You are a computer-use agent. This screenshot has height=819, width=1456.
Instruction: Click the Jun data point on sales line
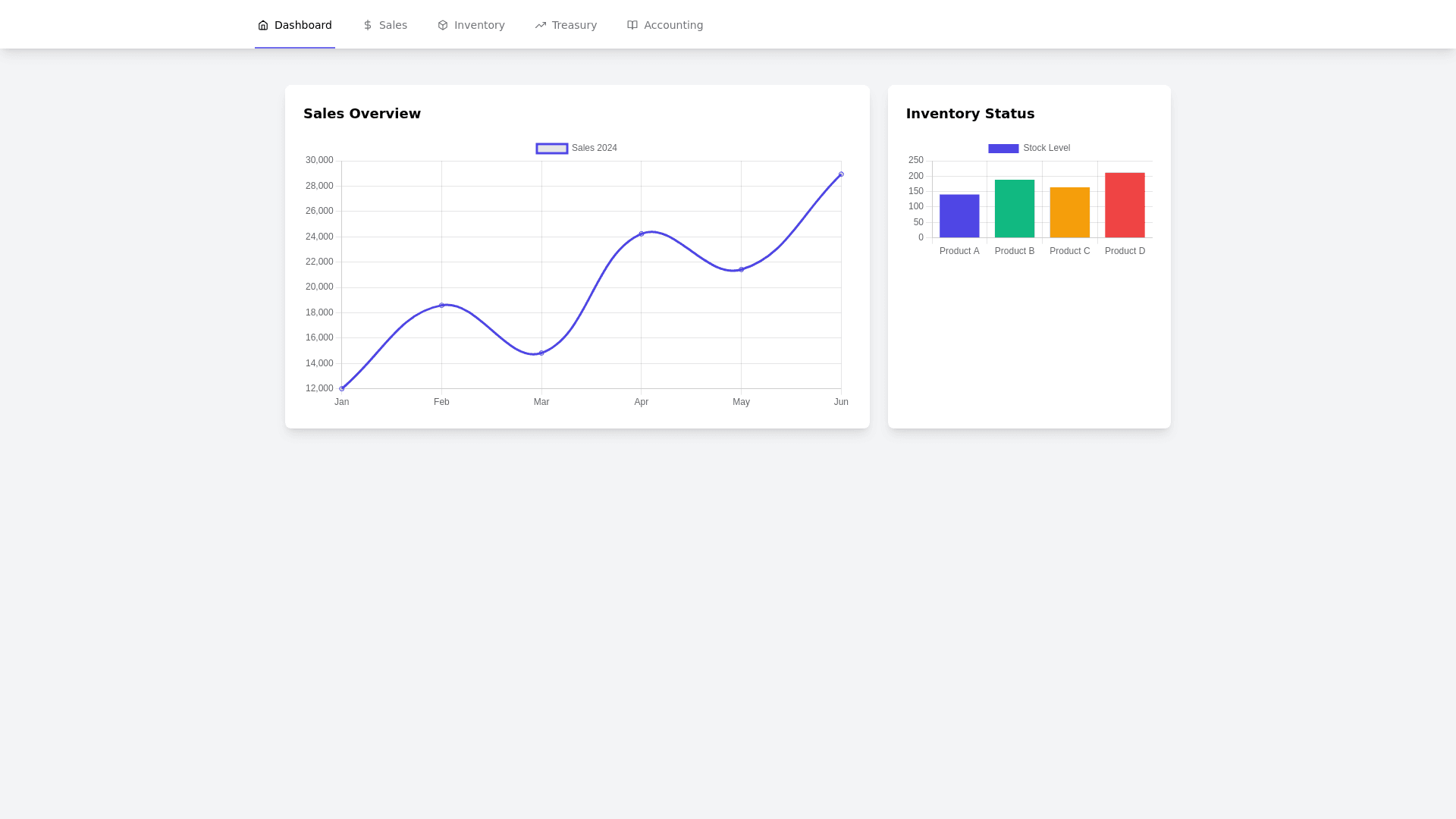841,174
